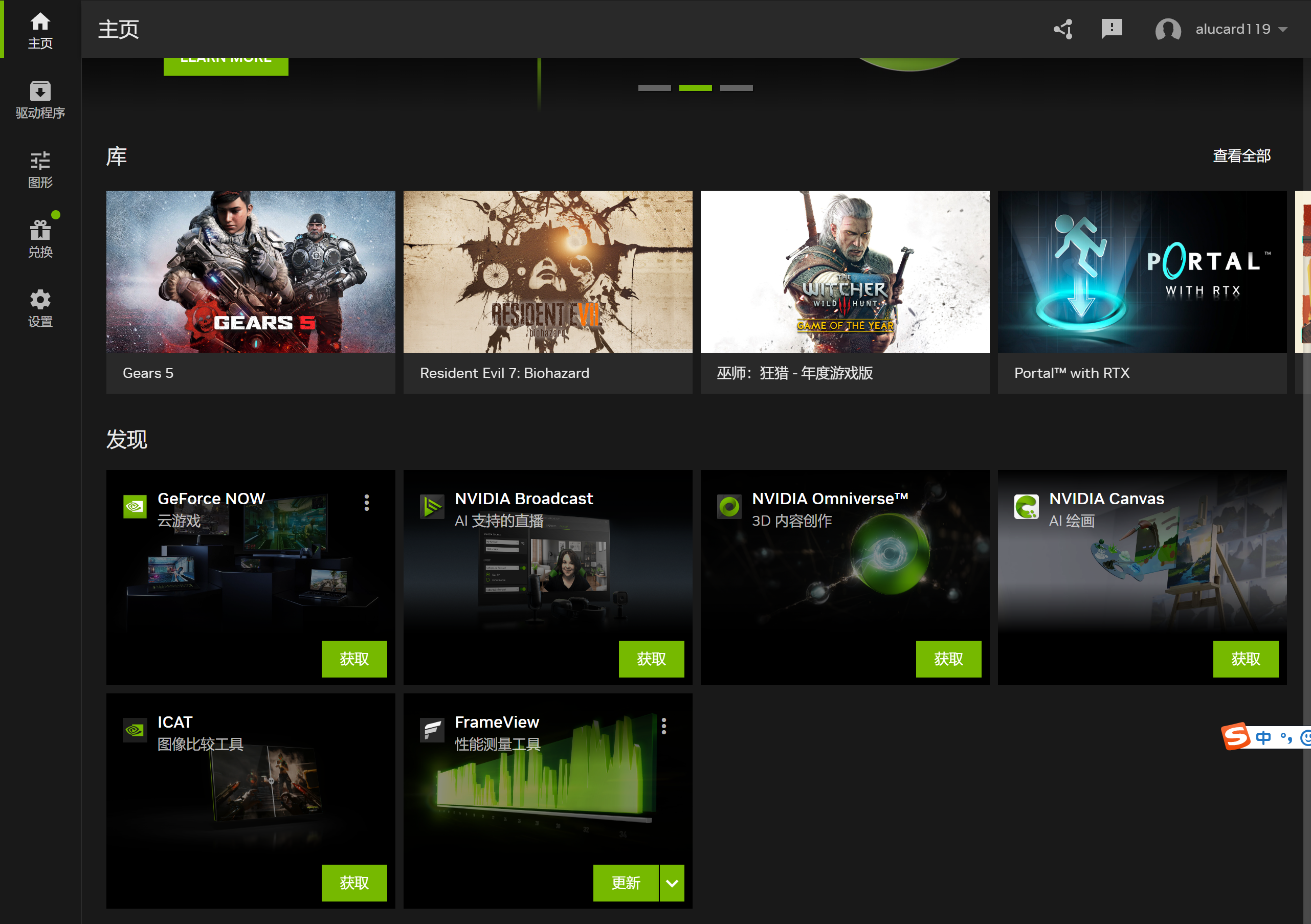Click the user avatar icon
The width and height of the screenshot is (1311, 924).
(x=1168, y=29)
